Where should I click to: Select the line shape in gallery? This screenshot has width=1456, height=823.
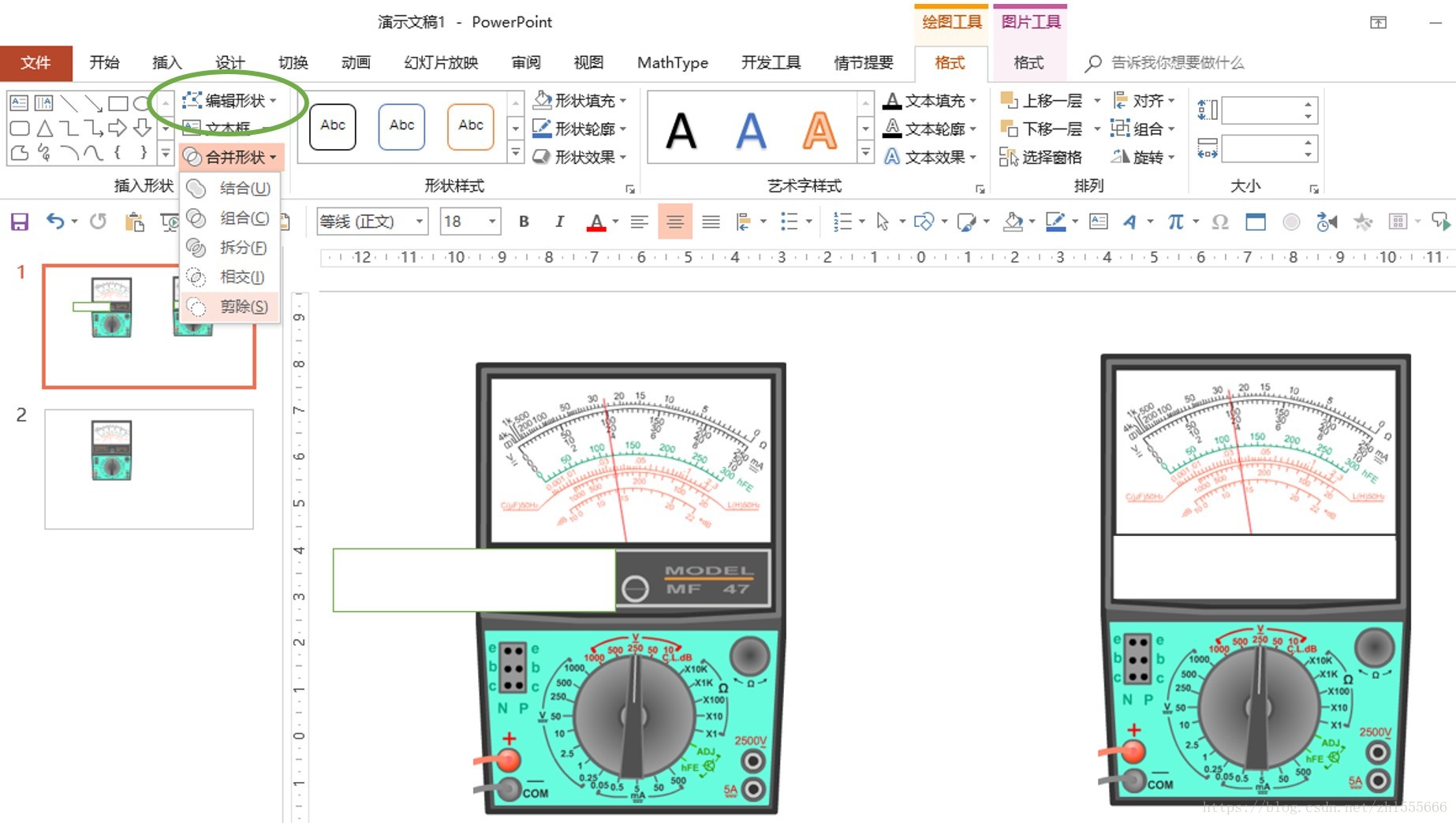tap(69, 102)
